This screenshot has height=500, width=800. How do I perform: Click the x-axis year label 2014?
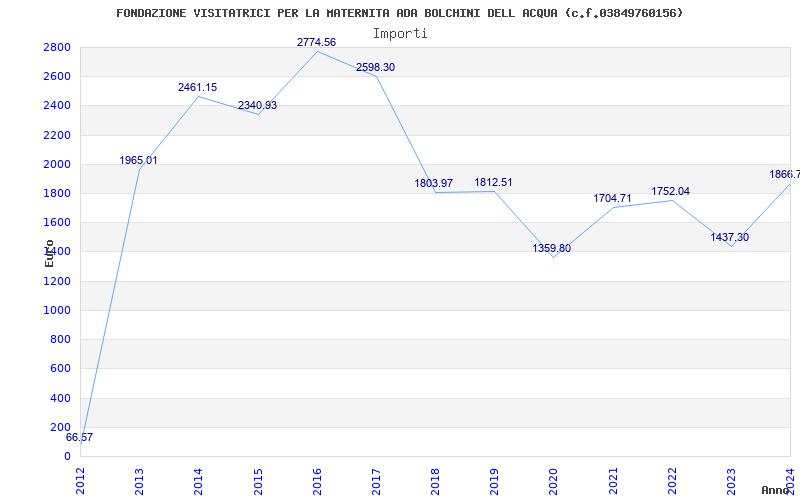[198, 481]
